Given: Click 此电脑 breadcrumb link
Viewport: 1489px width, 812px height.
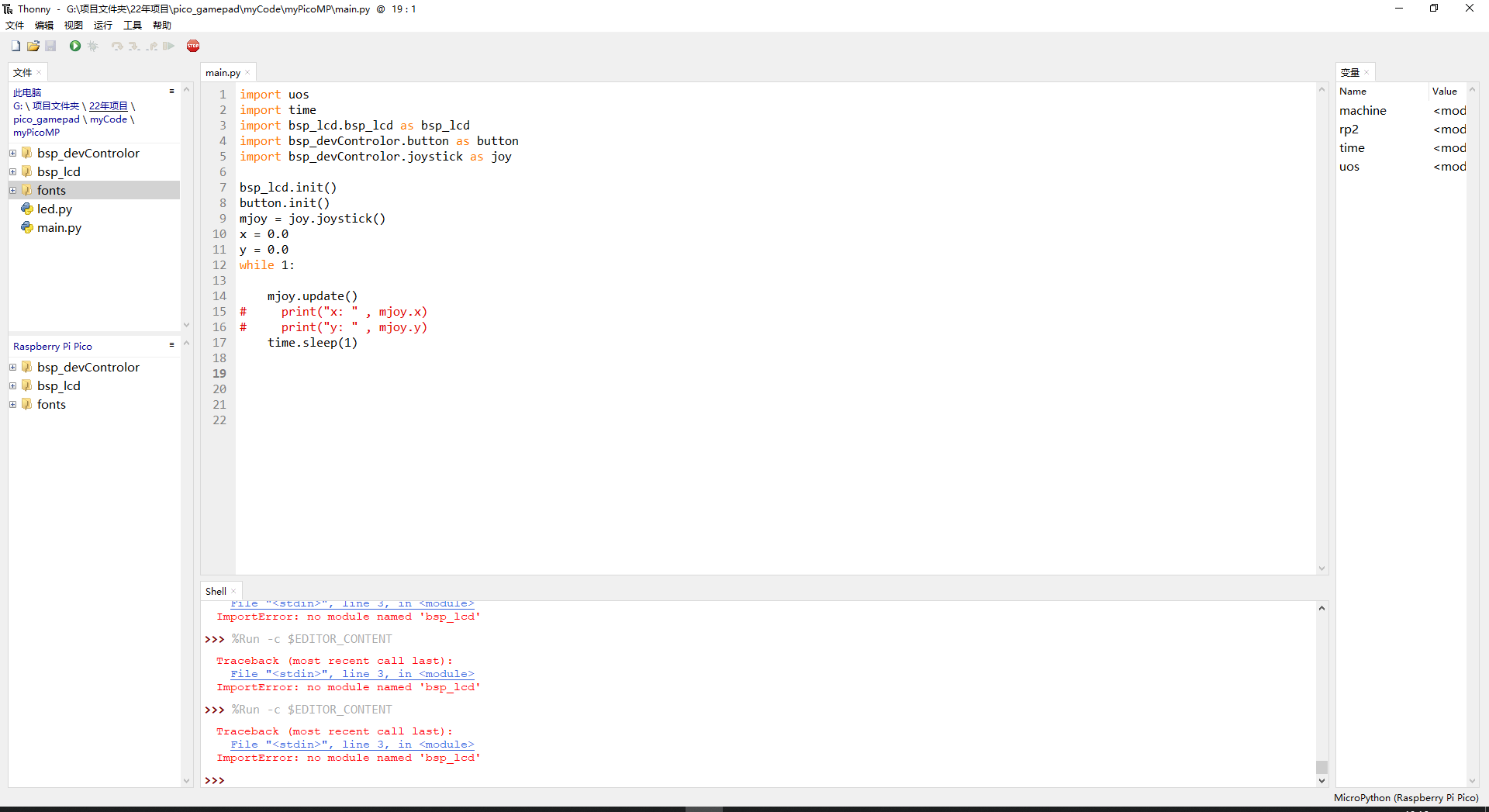Looking at the screenshot, I should pyautogui.click(x=27, y=93).
